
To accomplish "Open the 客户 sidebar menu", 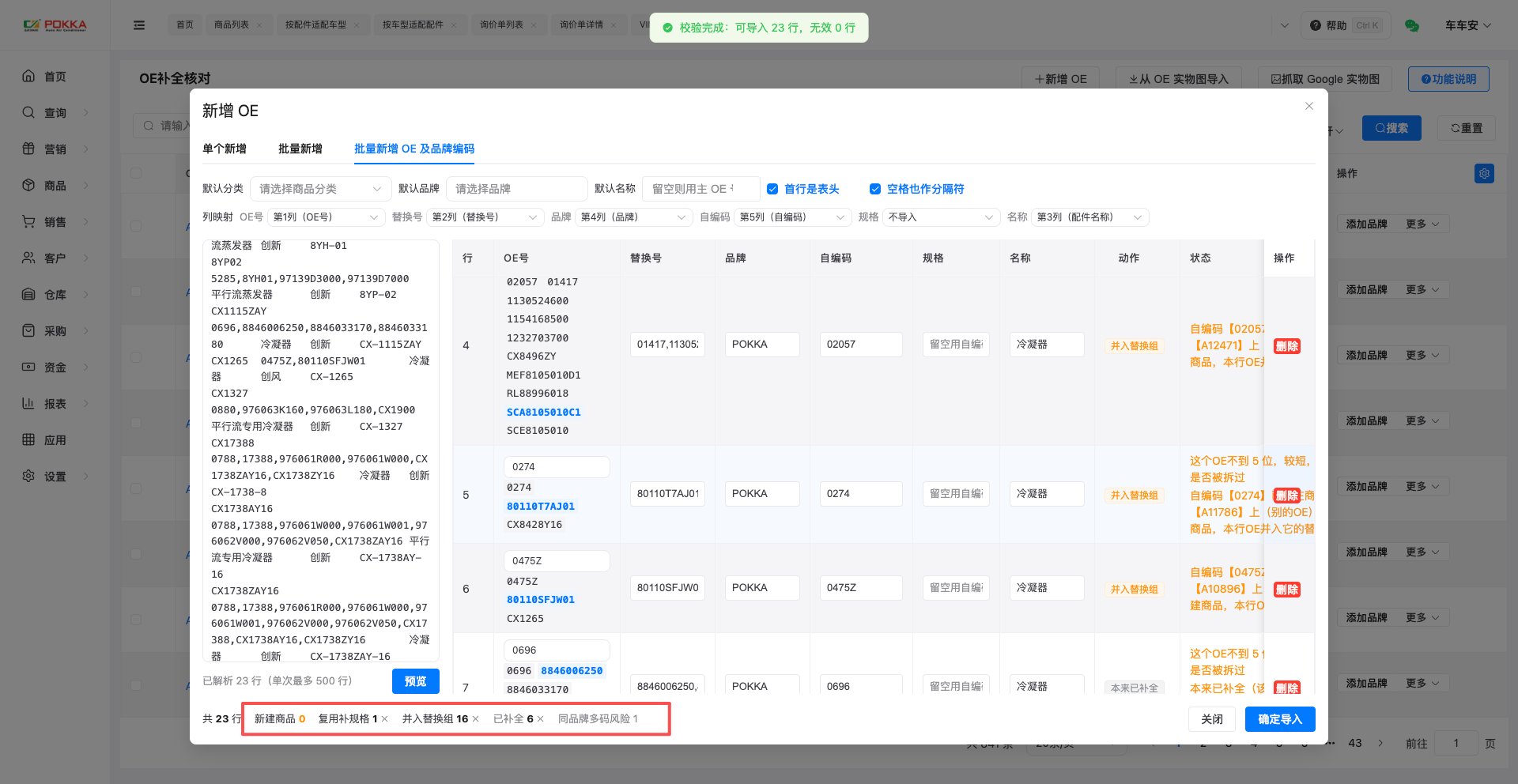I will (55, 258).
